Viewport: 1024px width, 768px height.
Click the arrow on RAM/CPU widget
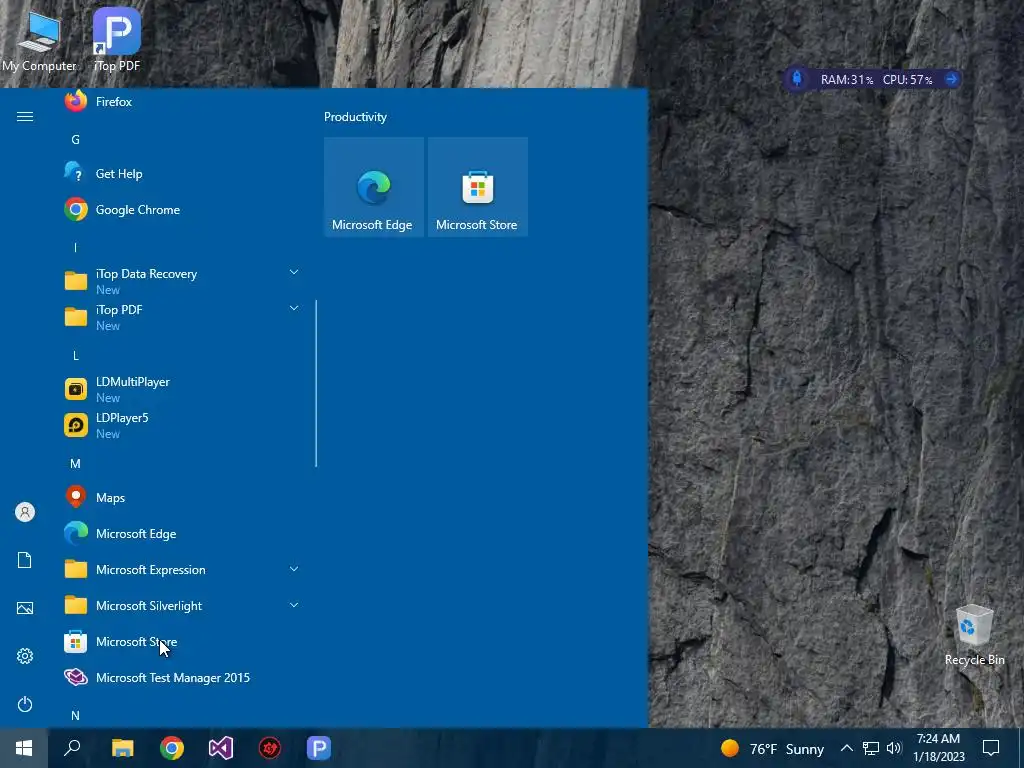click(x=951, y=79)
